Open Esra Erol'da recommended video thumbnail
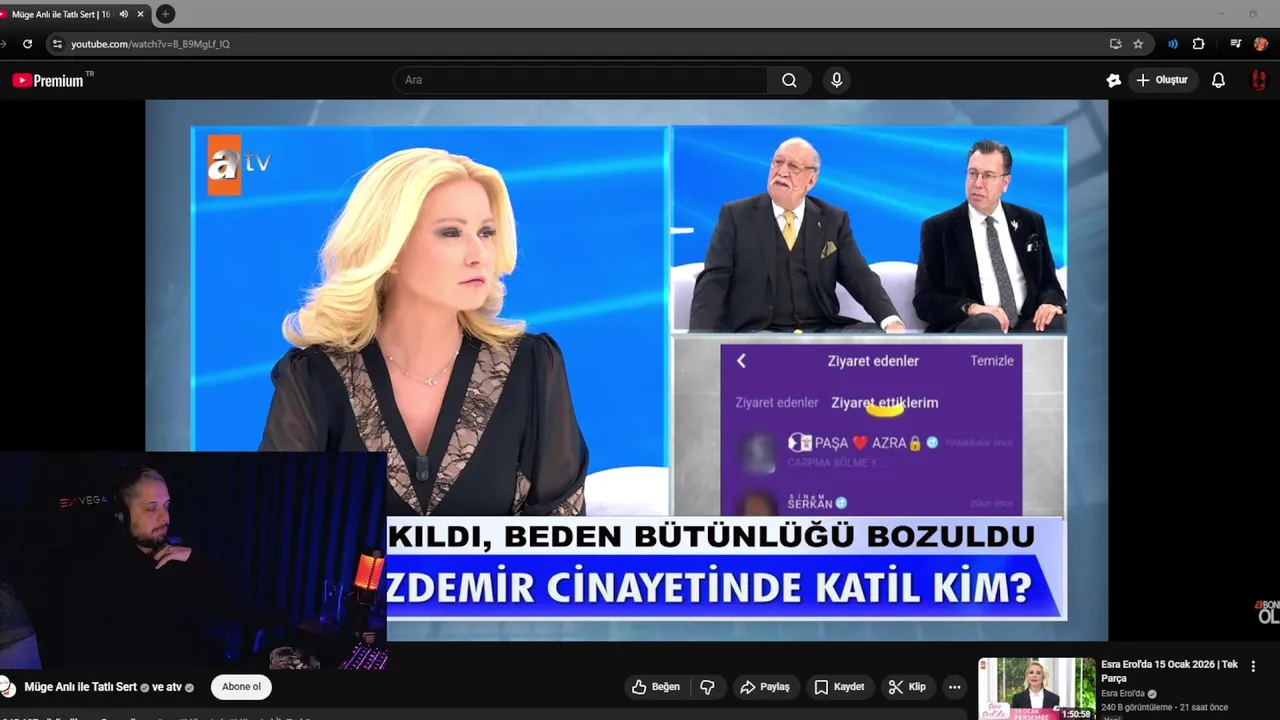This screenshot has width=1280, height=720. [1037, 689]
